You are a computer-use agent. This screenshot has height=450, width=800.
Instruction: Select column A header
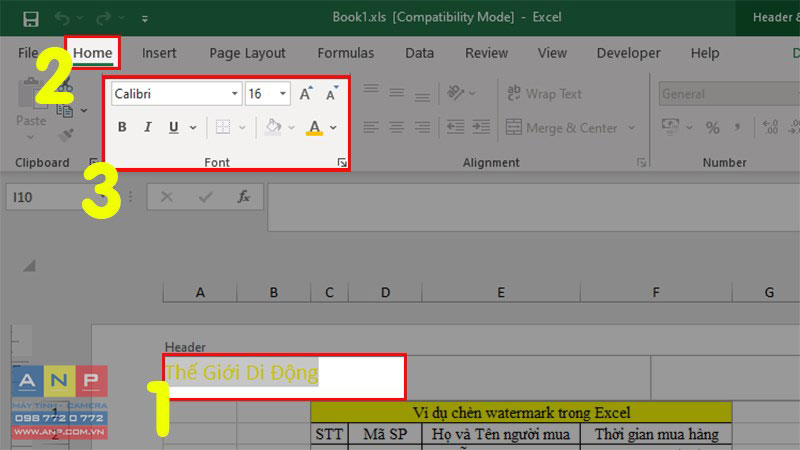tap(200, 292)
